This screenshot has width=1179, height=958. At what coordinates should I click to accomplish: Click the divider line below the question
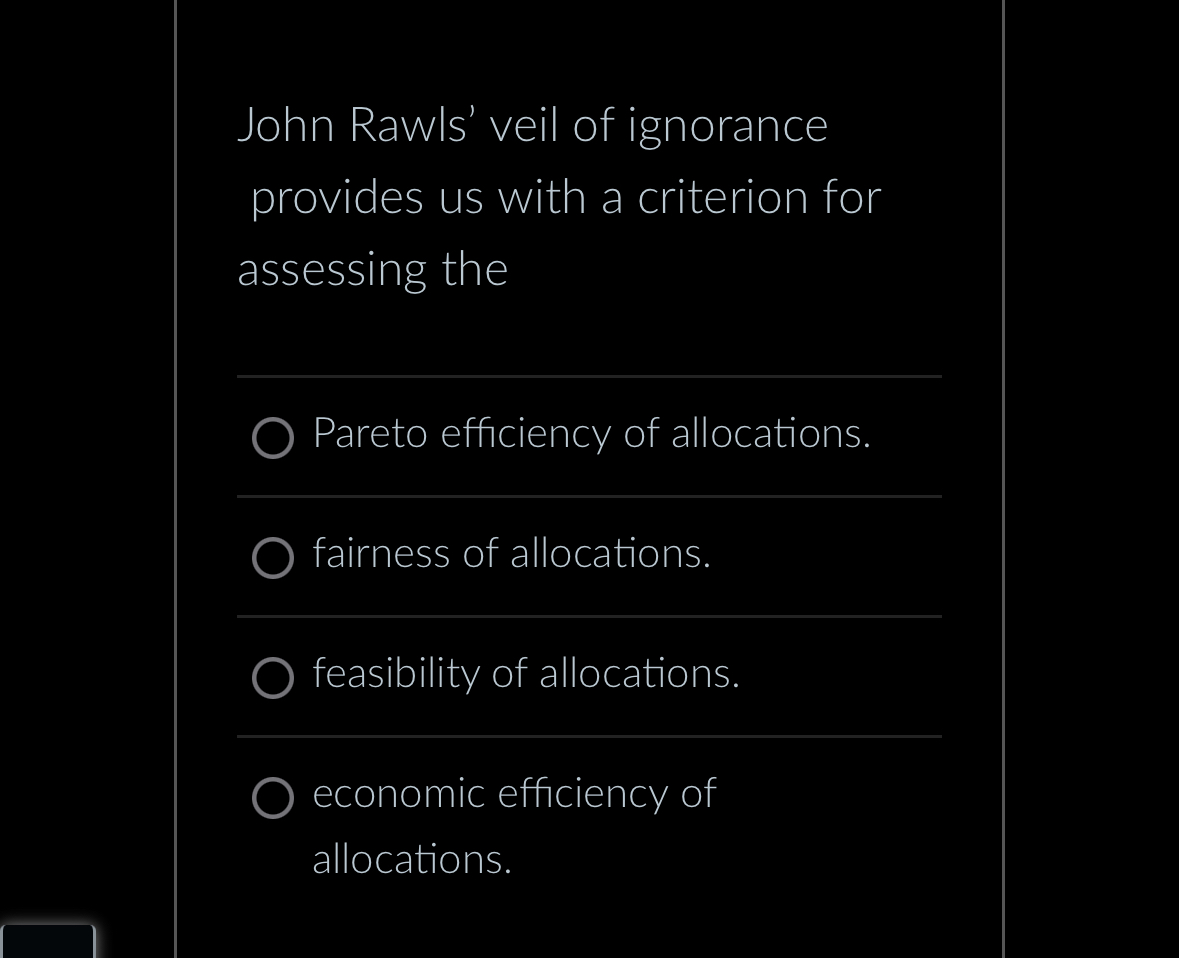coord(589,377)
